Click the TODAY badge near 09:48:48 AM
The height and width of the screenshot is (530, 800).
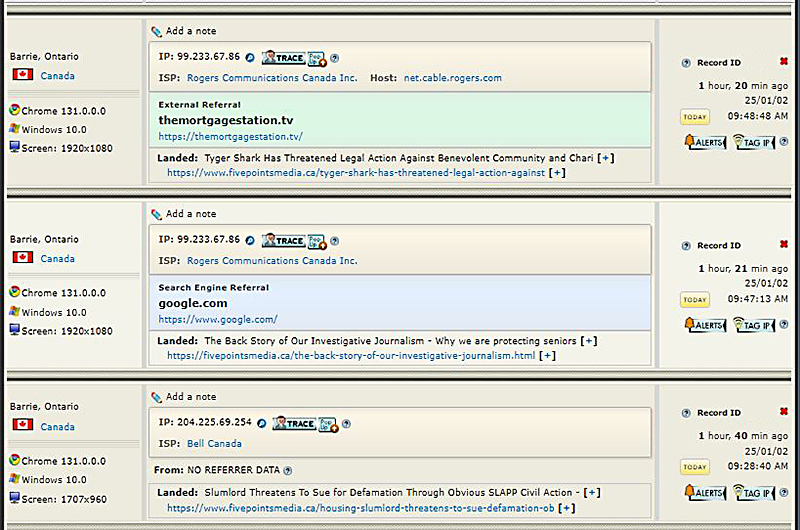pos(695,117)
